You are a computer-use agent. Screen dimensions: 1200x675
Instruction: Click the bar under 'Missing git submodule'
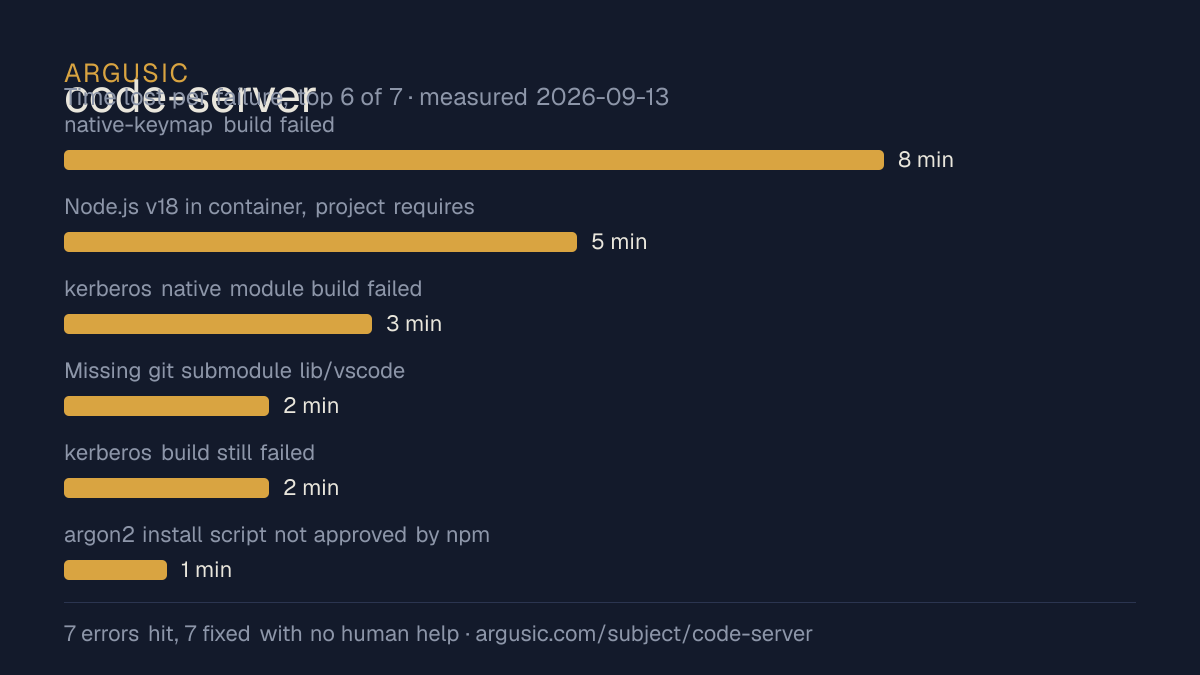click(166, 406)
